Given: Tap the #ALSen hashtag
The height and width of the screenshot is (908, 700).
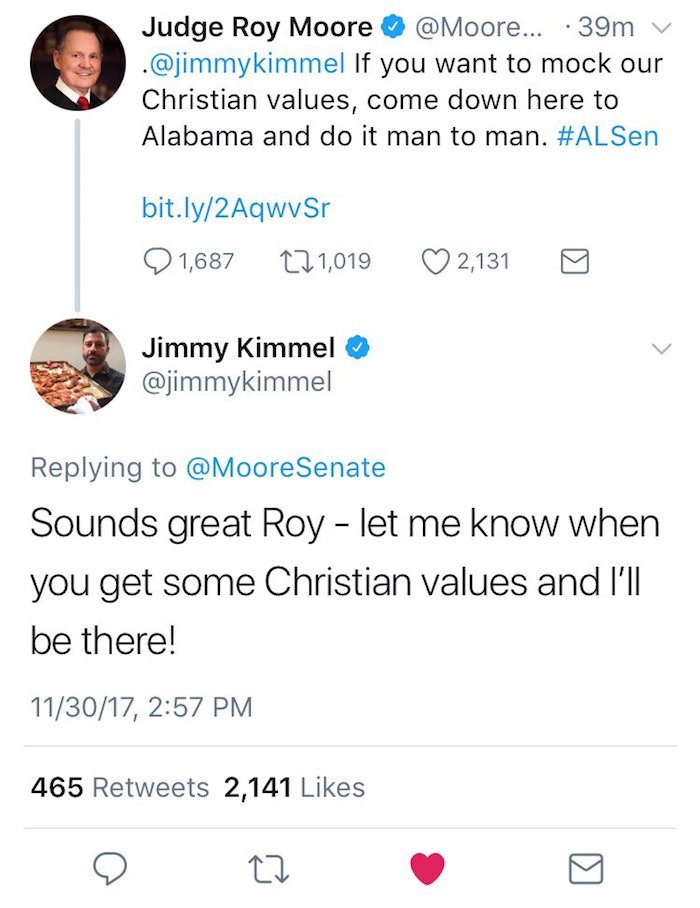Looking at the screenshot, I should coord(607,137).
